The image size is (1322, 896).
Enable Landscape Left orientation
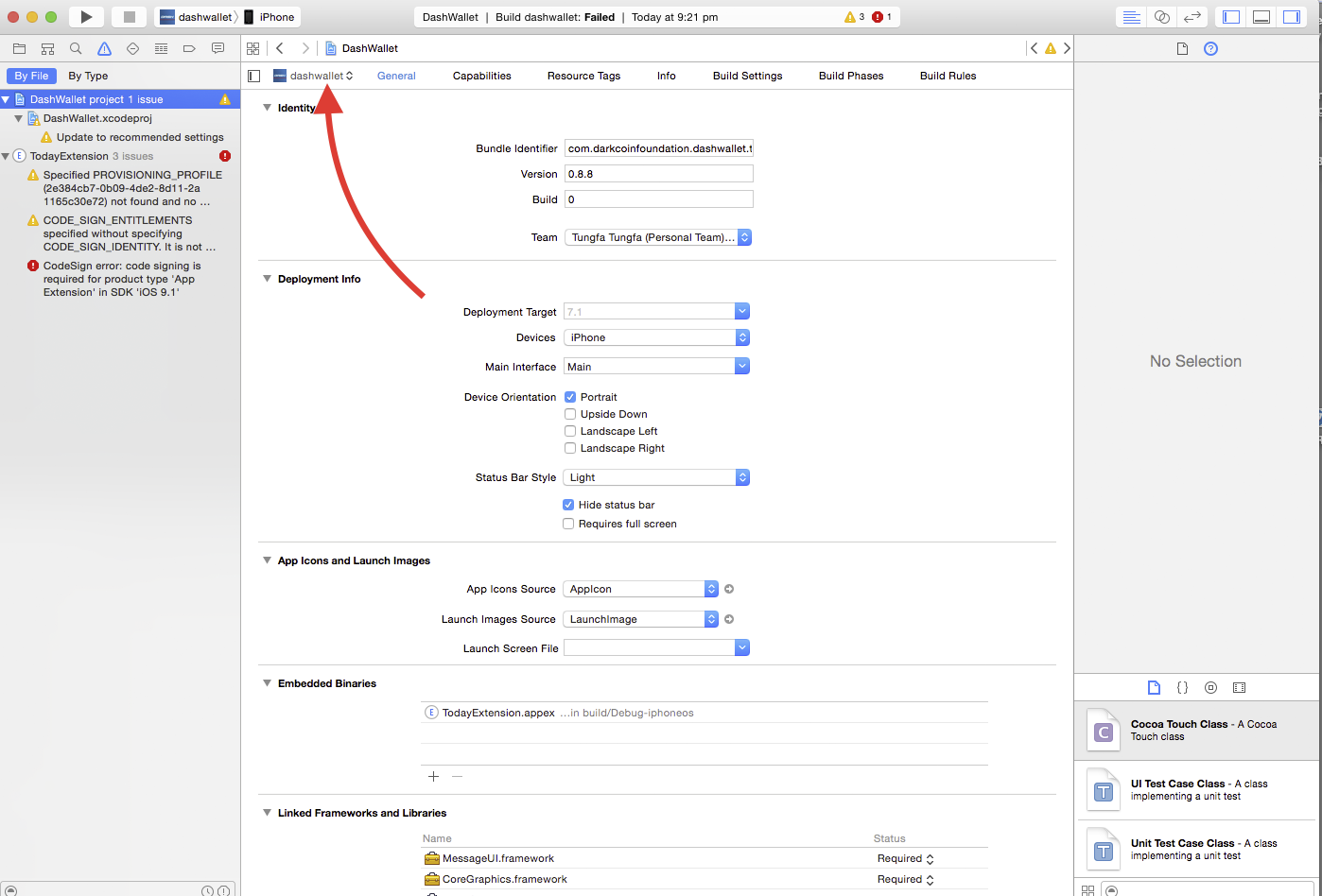[570, 431]
